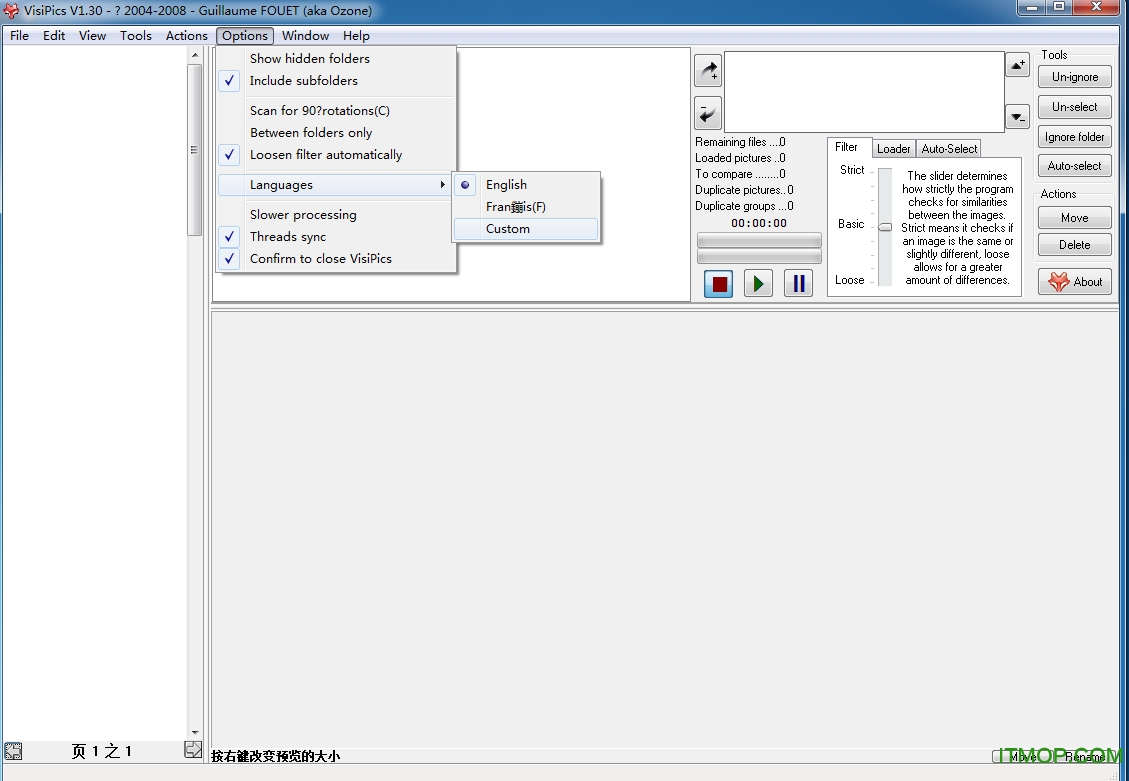Pause the scan with the Pause button
1129x781 pixels.
click(x=798, y=284)
